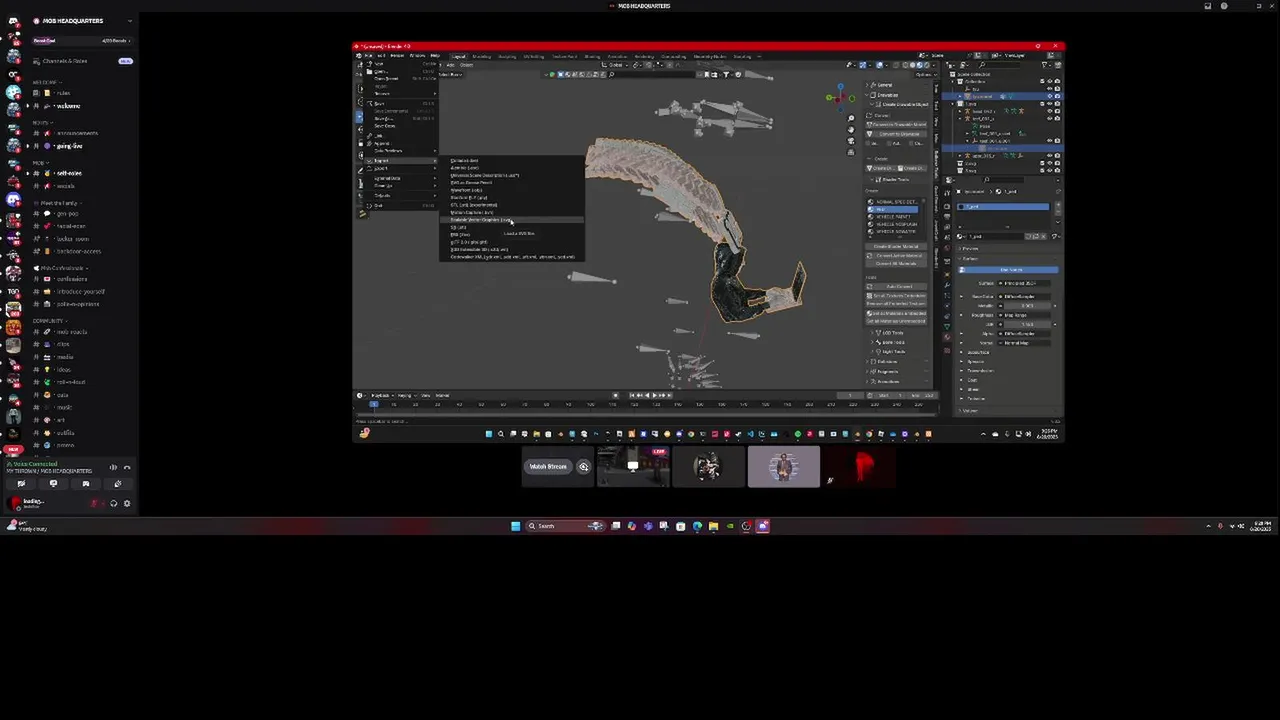1280x720 pixels.
Task: Open the announcements channel
Action: click(x=77, y=133)
